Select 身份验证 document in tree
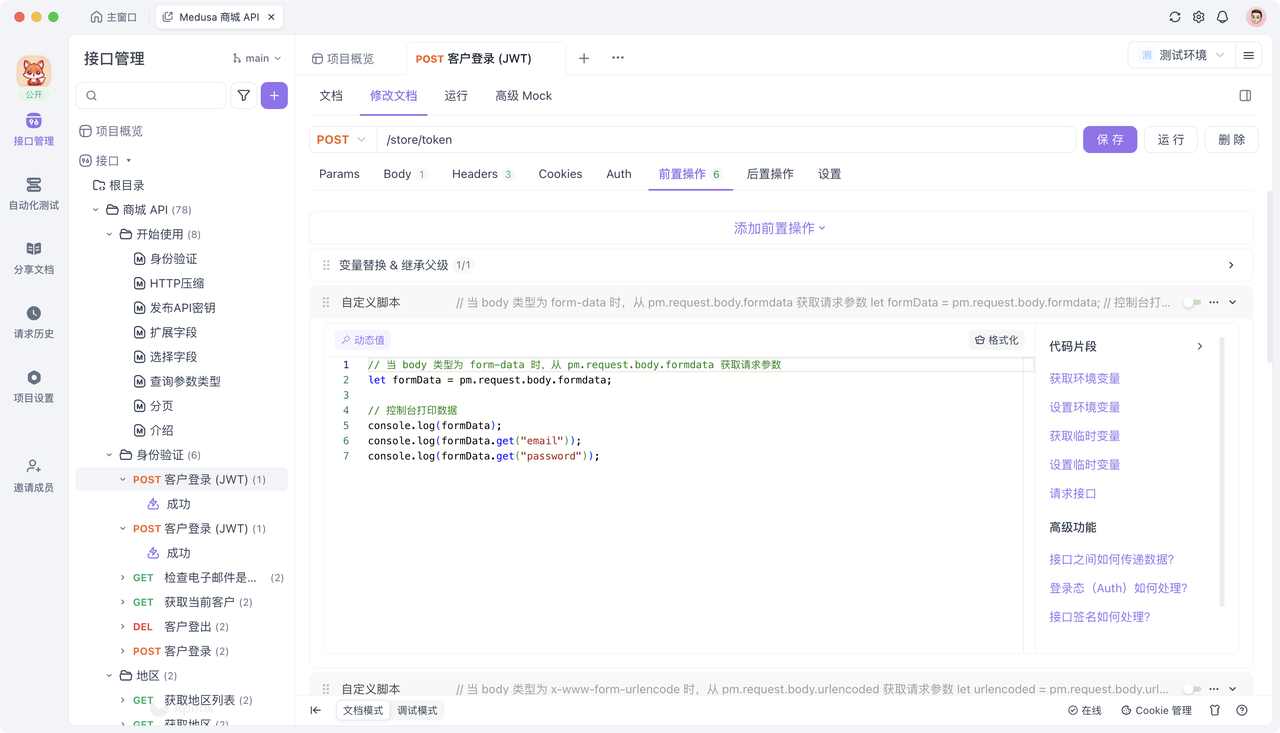Image resolution: width=1280 pixels, height=733 pixels. [x=173, y=259]
